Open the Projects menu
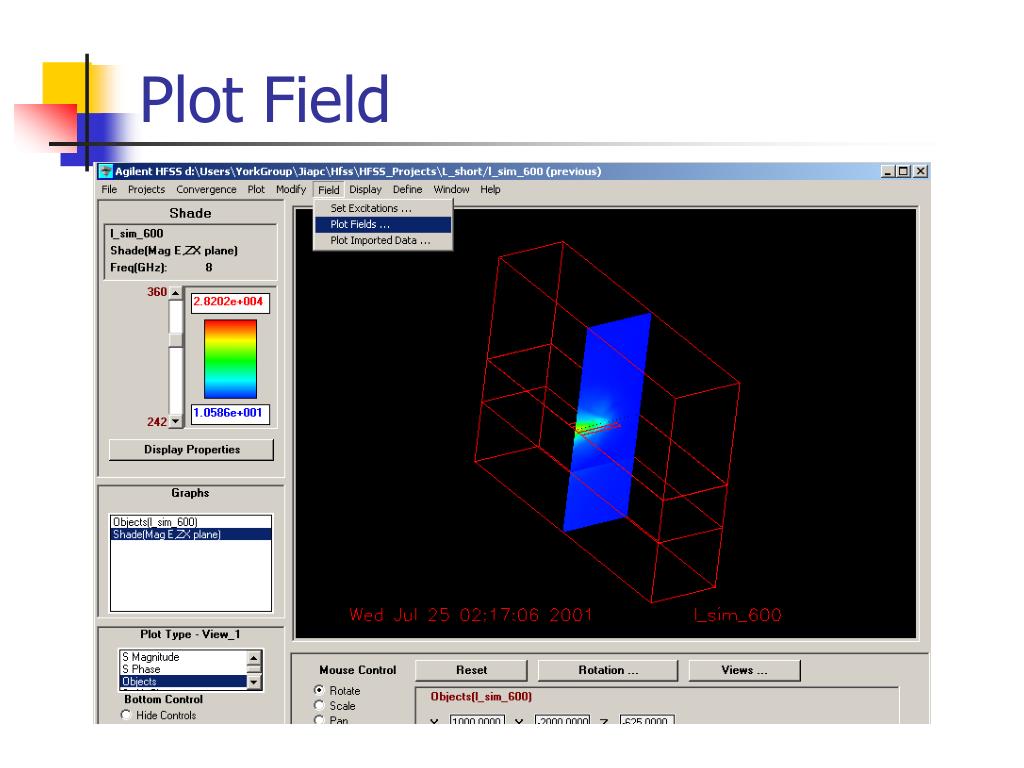 (146, 189)
